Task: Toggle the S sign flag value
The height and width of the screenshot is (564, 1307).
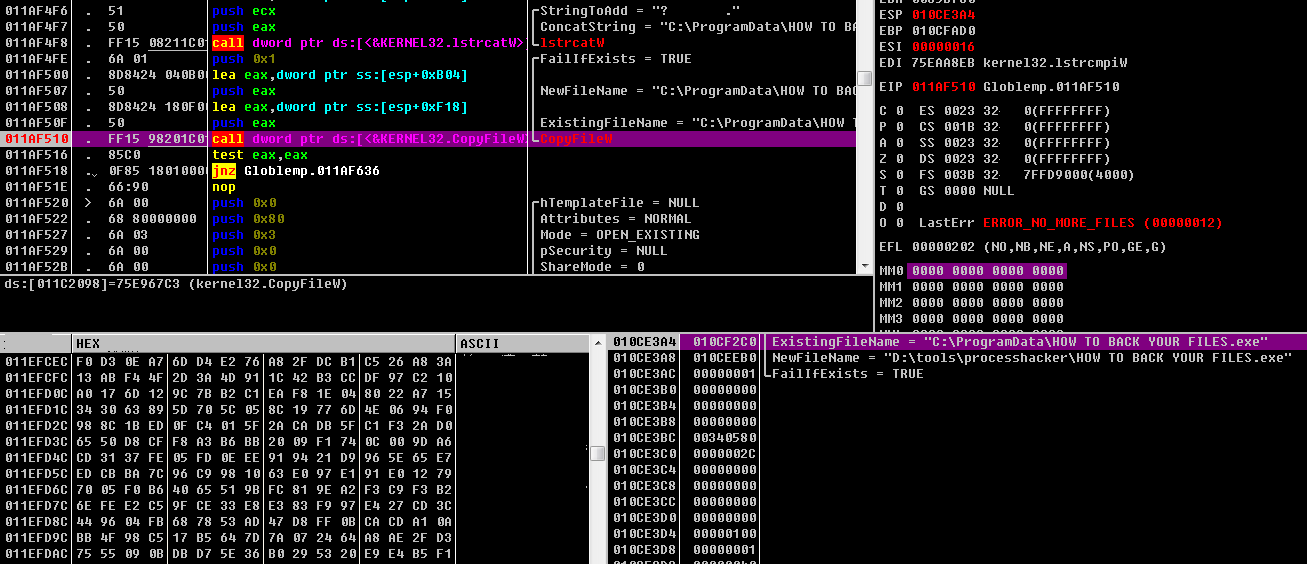Action: click(x=896, y=175)
